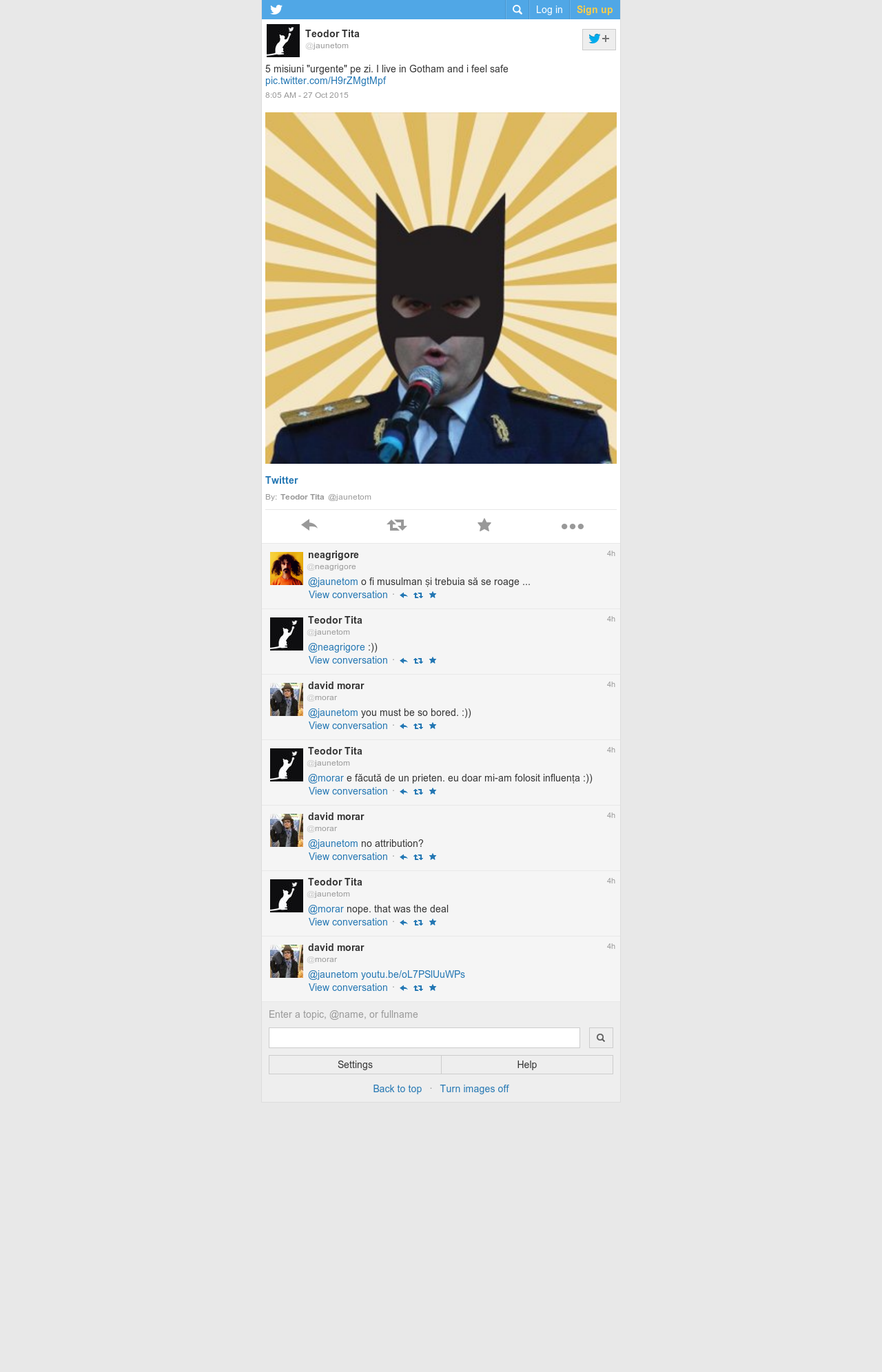The width and height of the screenshot is (882, 1372).
Task: Click @morar mention in 'nope' tweet
Action: click(x=326, y=909)
